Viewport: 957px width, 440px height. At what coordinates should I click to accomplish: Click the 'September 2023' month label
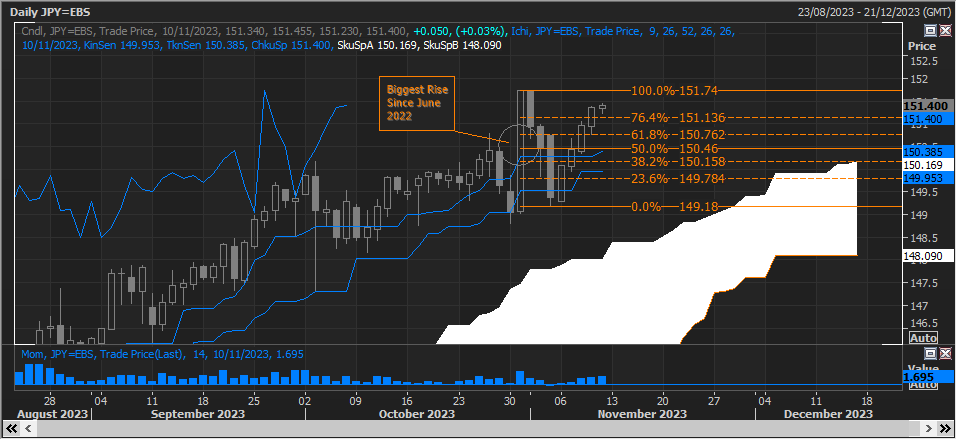198,414
